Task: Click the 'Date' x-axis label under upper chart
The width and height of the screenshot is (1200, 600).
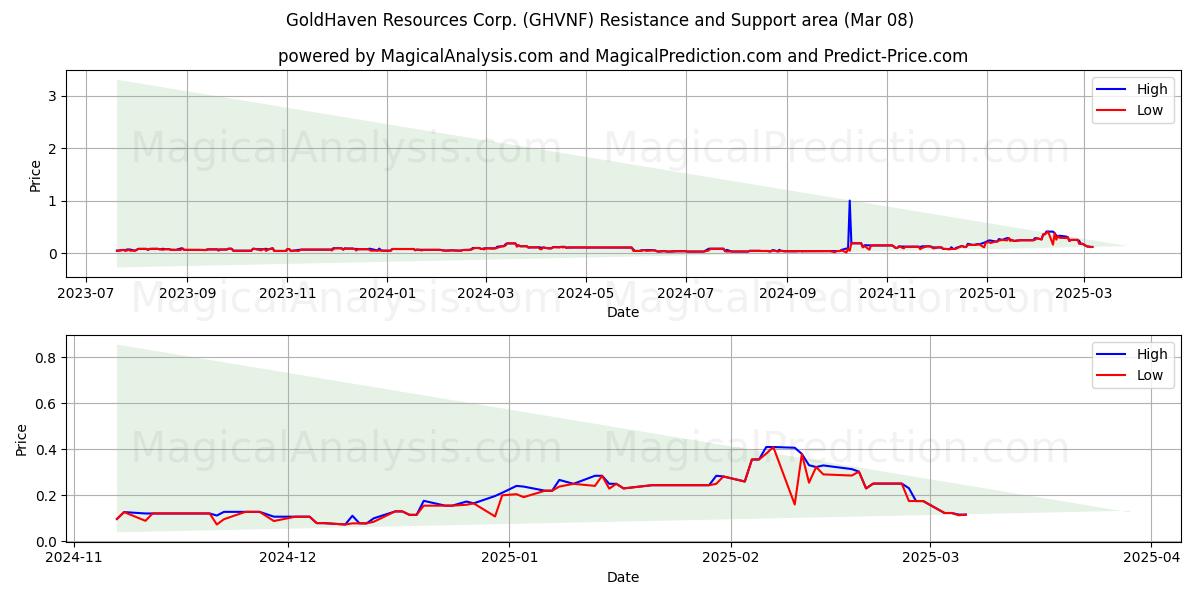Action: click(x=623, y=312)
